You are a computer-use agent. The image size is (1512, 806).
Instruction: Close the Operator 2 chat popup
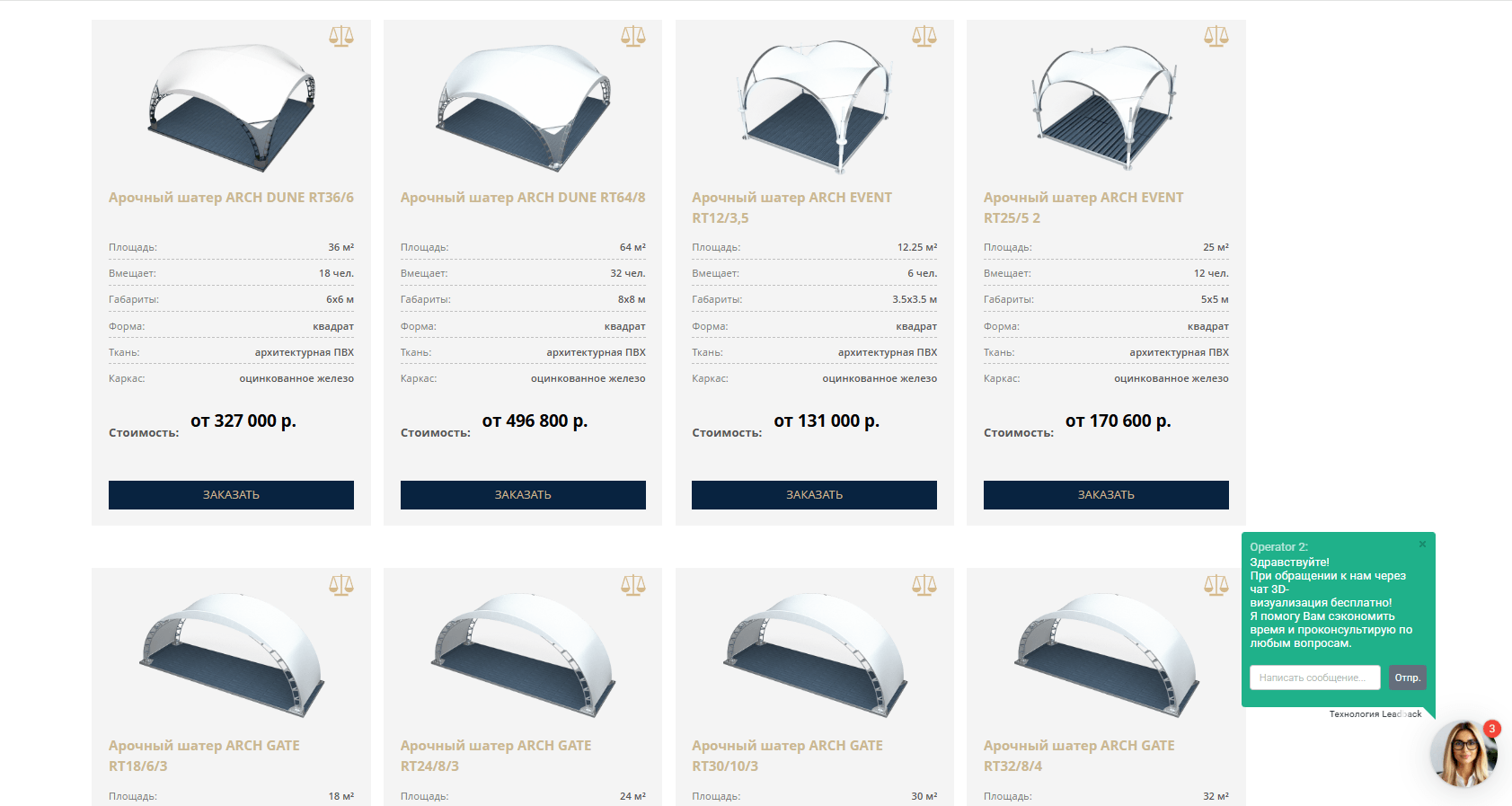click(1422, 545)
